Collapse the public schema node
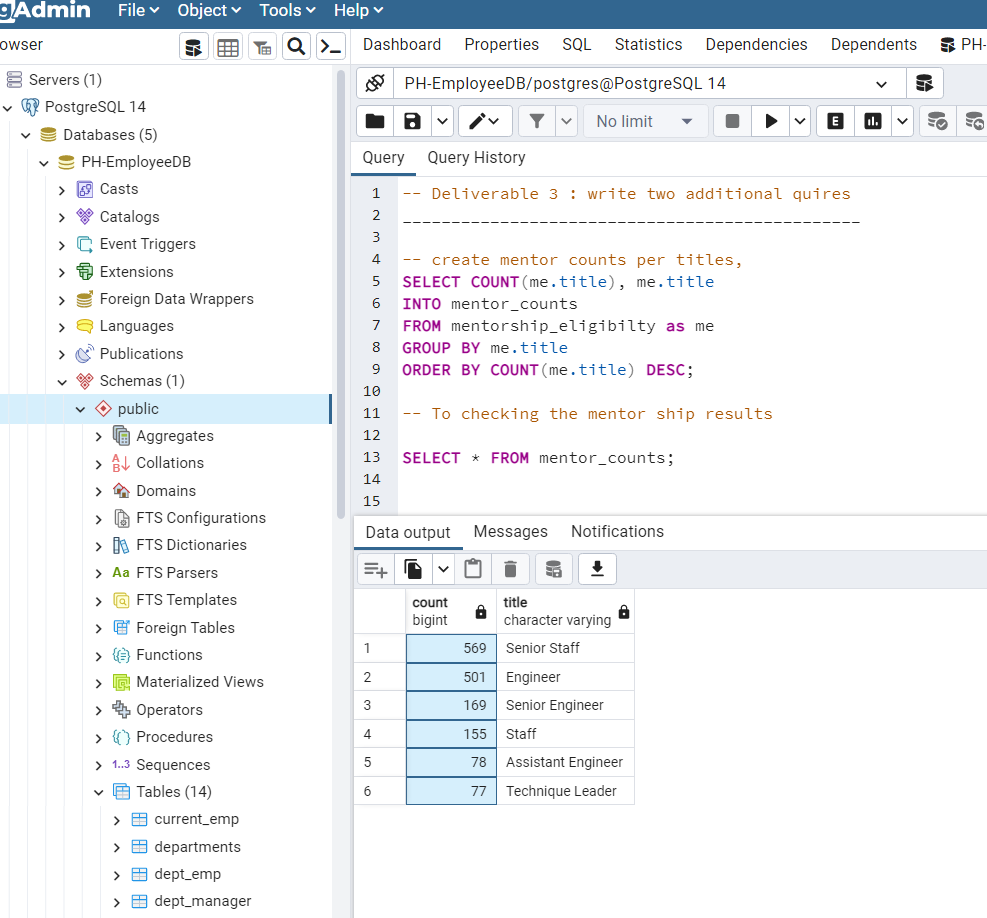987x918 pixels. pyautogui.click(x=80, y=409)
